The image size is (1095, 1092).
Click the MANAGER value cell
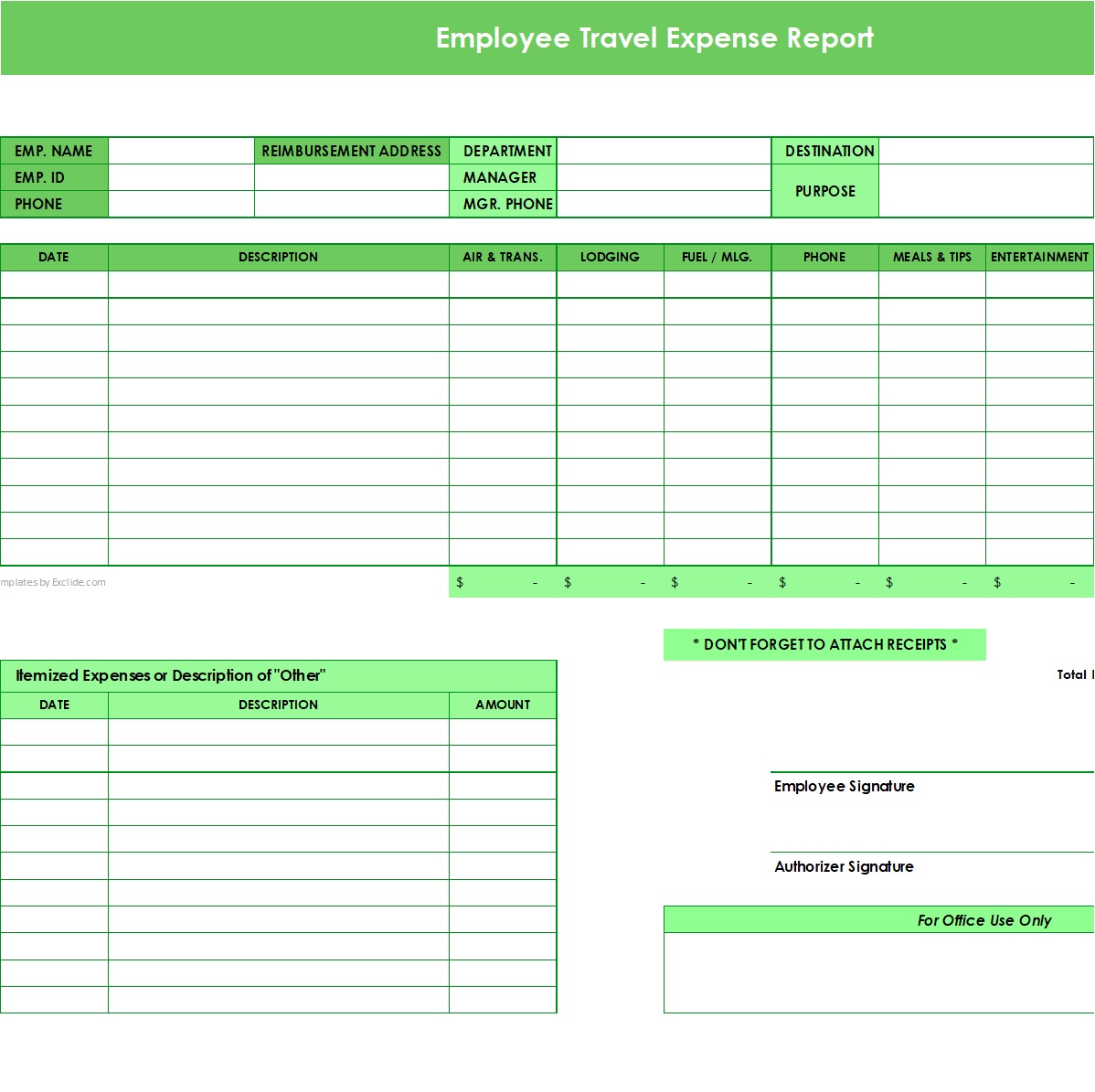[x=664, y=177]
